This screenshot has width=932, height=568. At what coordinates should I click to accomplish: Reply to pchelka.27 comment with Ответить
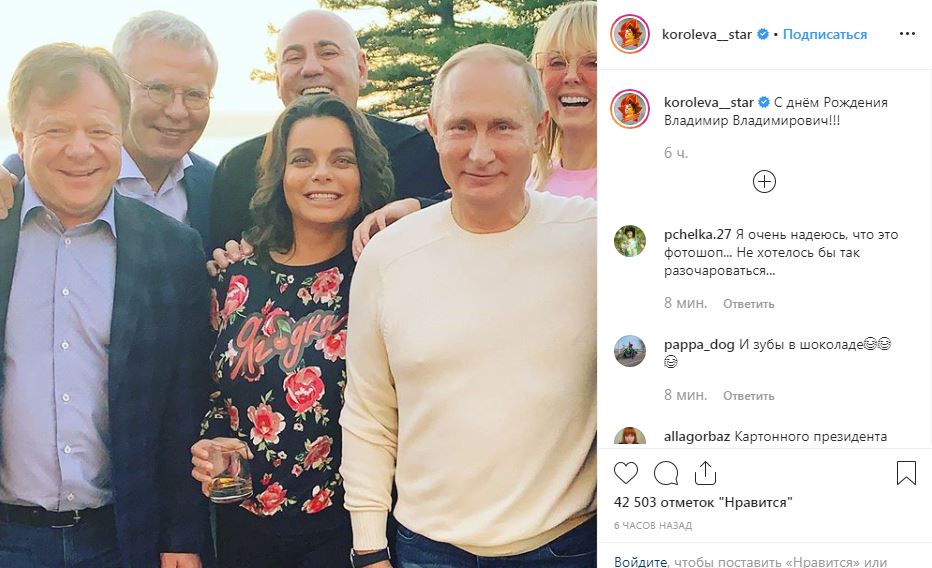tap(748, 304)
